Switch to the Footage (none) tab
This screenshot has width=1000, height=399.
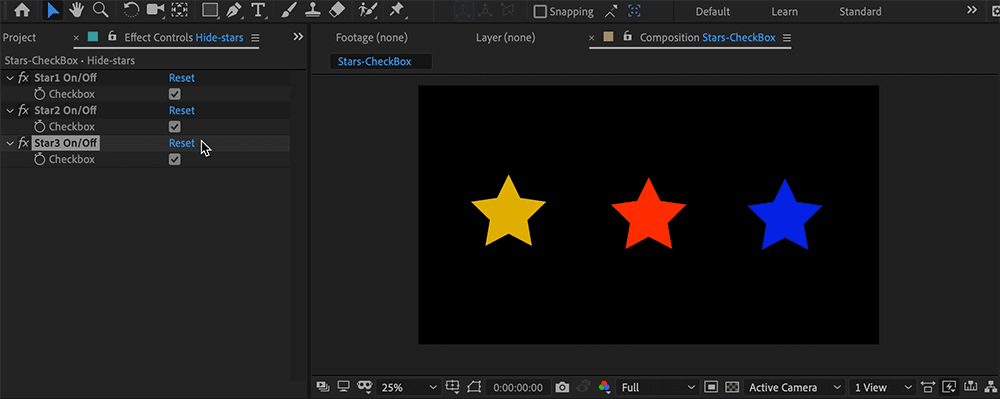coord(372,38)
